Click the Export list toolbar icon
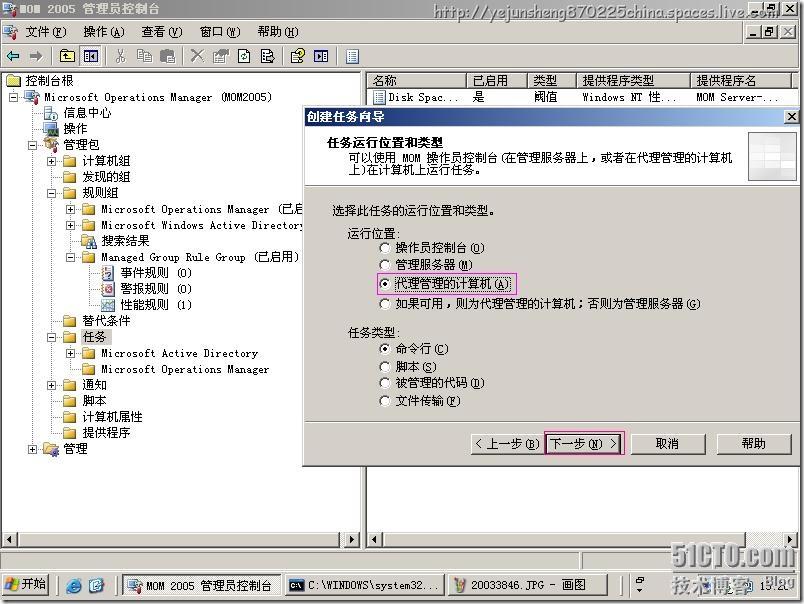804x604 pixels. coord(268,56)
